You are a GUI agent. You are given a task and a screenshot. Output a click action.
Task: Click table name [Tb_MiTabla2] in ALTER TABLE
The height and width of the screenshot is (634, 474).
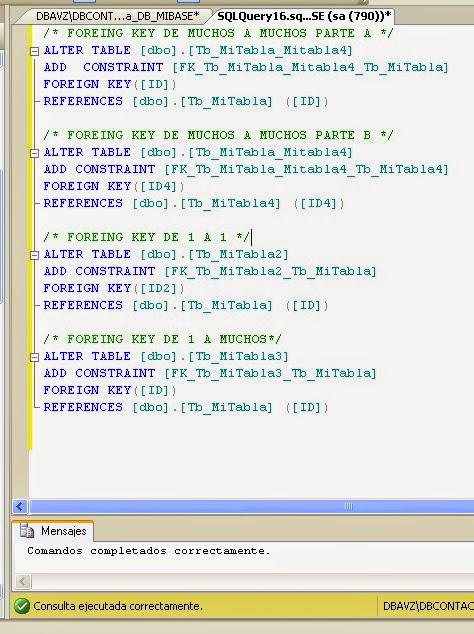238,254
